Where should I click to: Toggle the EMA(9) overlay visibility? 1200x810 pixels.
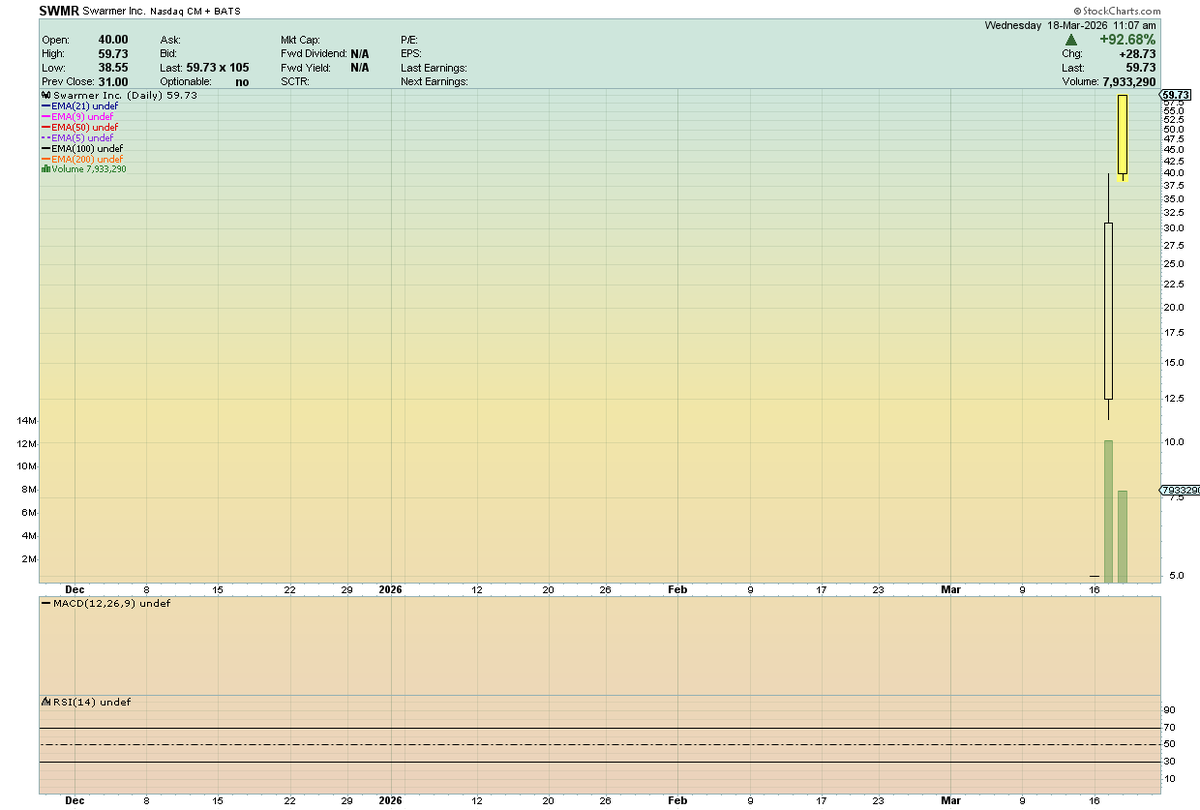tap(46, 117)
